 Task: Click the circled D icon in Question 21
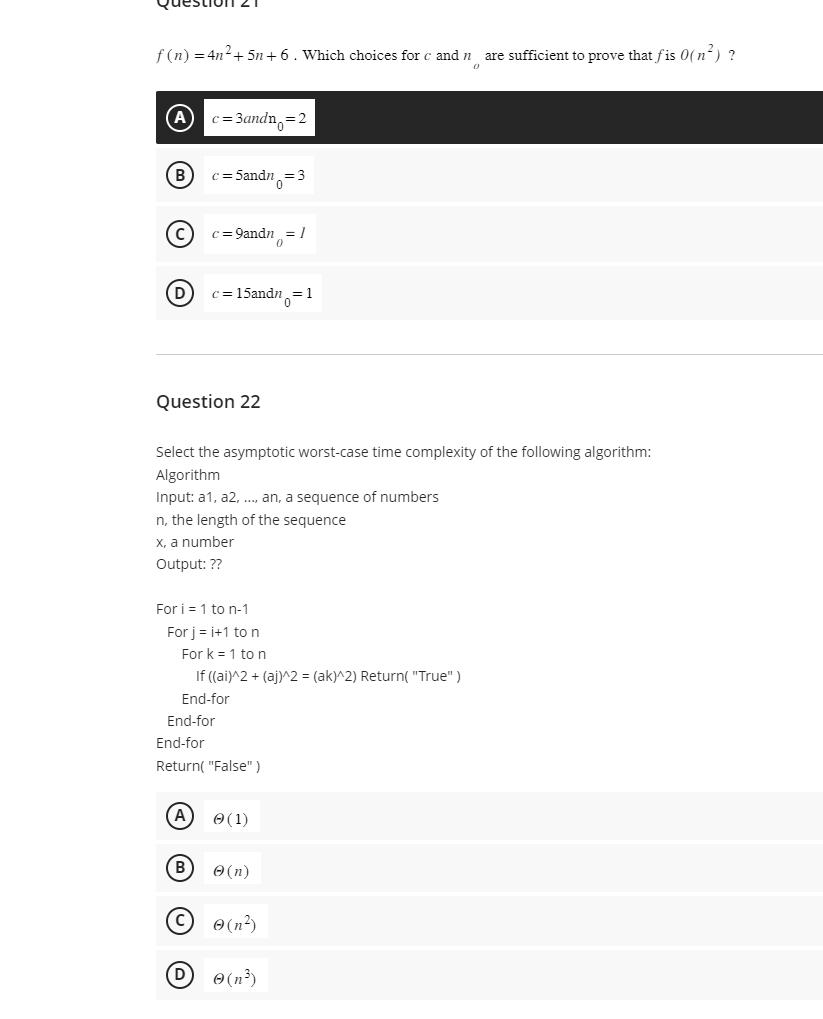[x=179, y=292]
